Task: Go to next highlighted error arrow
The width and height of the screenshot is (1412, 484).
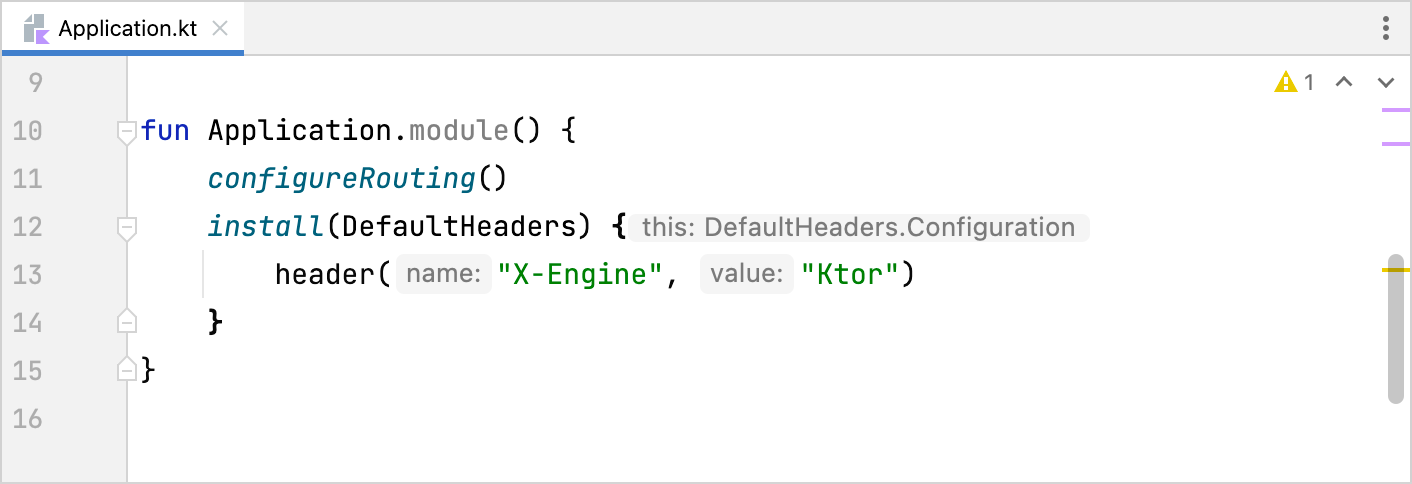Action: pyautogui.click(x=1385, y=83)
